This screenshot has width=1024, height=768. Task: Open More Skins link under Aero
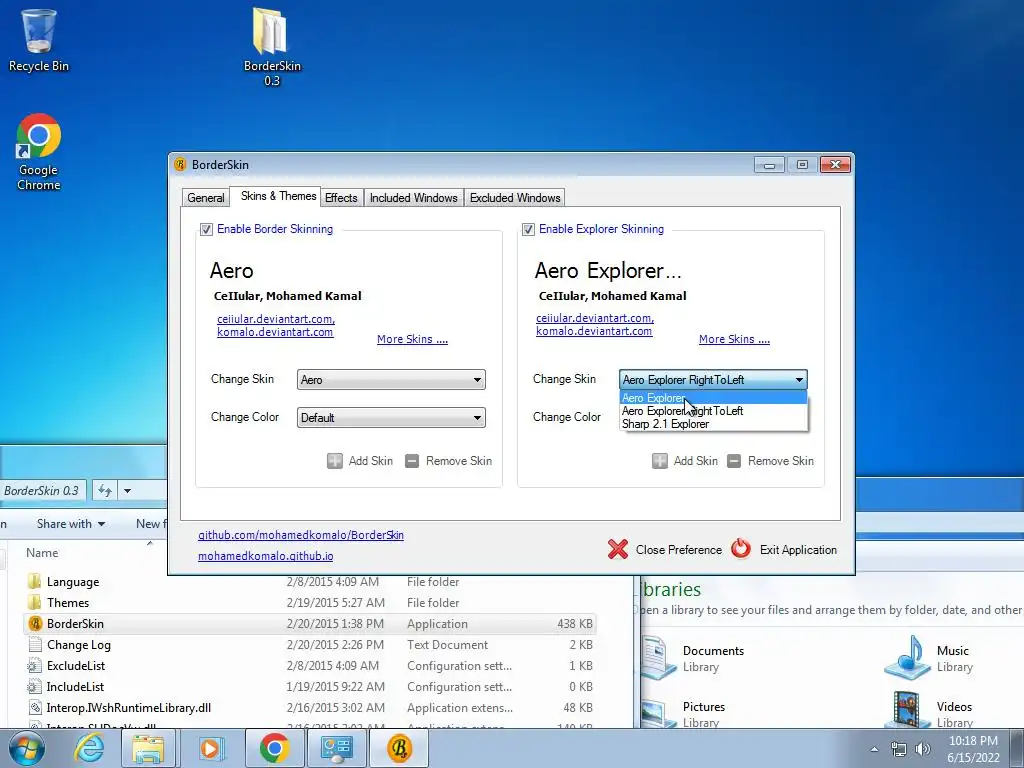coord(412,339)
